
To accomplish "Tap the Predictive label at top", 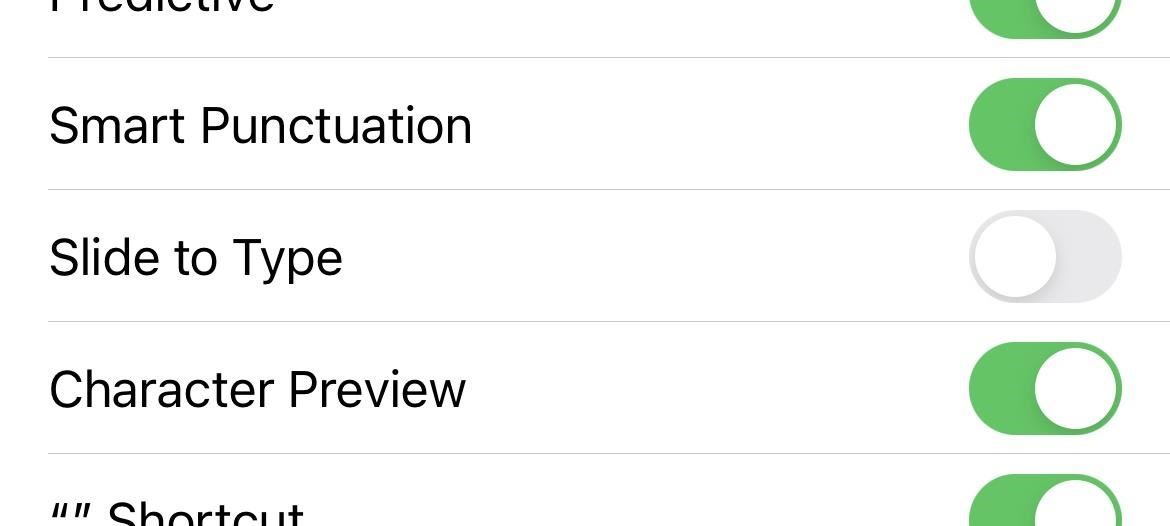I will [x=161, y=6].
